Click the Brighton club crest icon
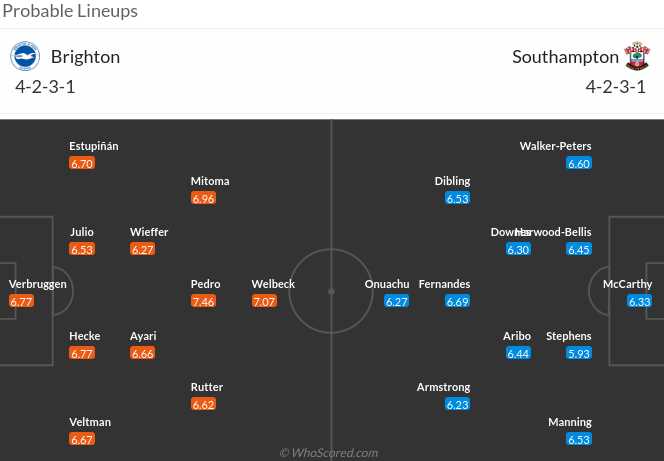Viewport: 664px width, 461px height. point(24,56)
